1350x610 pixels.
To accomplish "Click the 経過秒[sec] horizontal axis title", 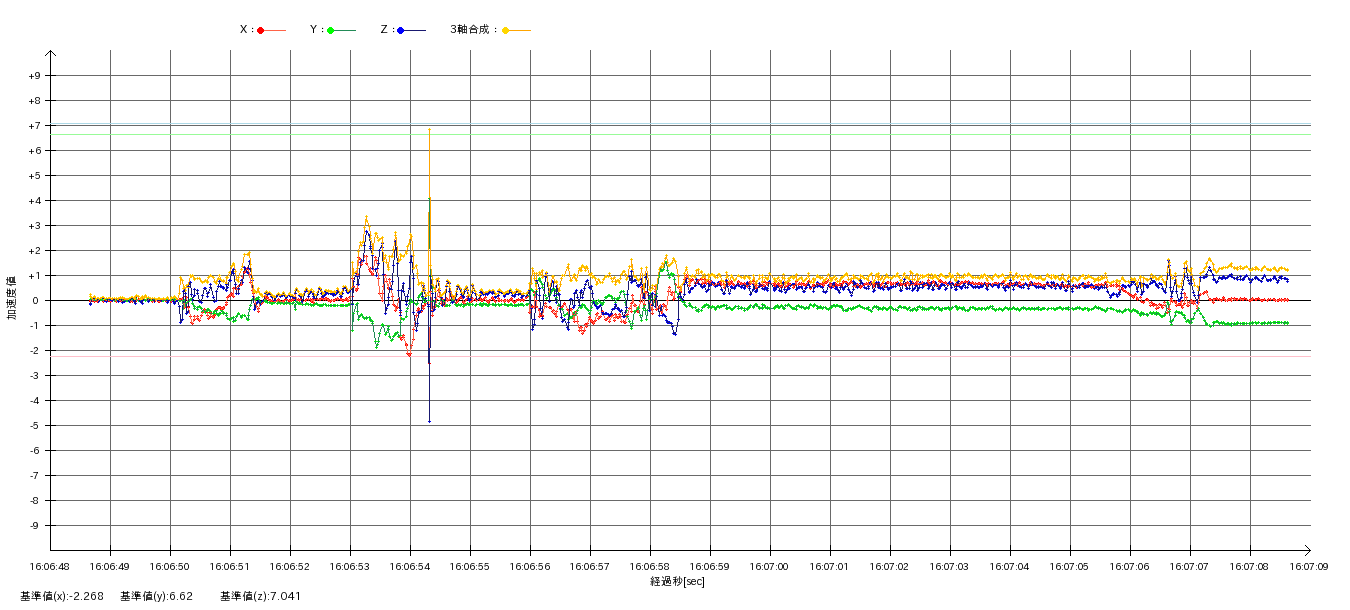I will tap(677, 581).
